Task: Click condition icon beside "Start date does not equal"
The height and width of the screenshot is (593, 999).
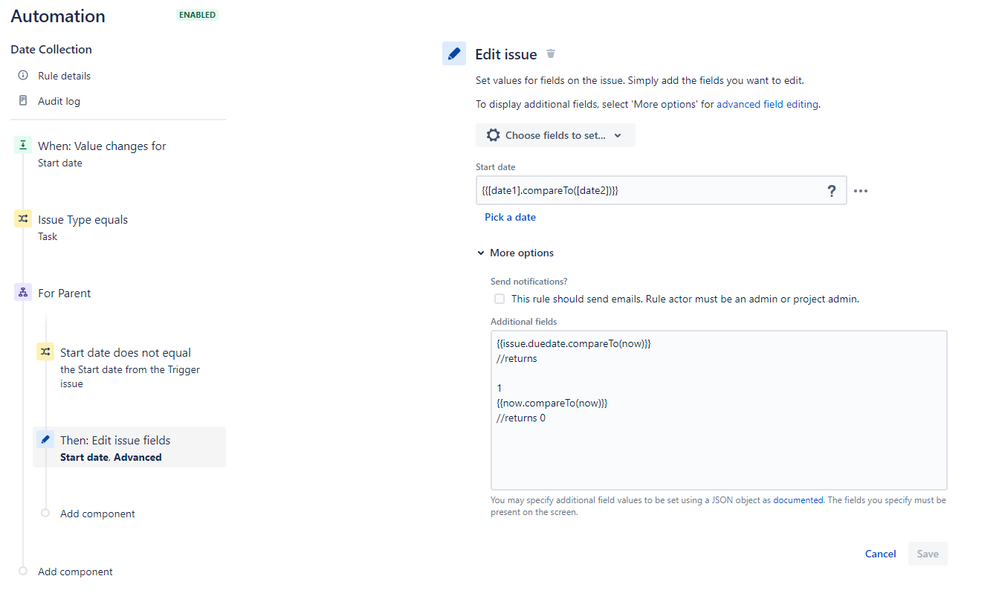Action: point(44,352)
